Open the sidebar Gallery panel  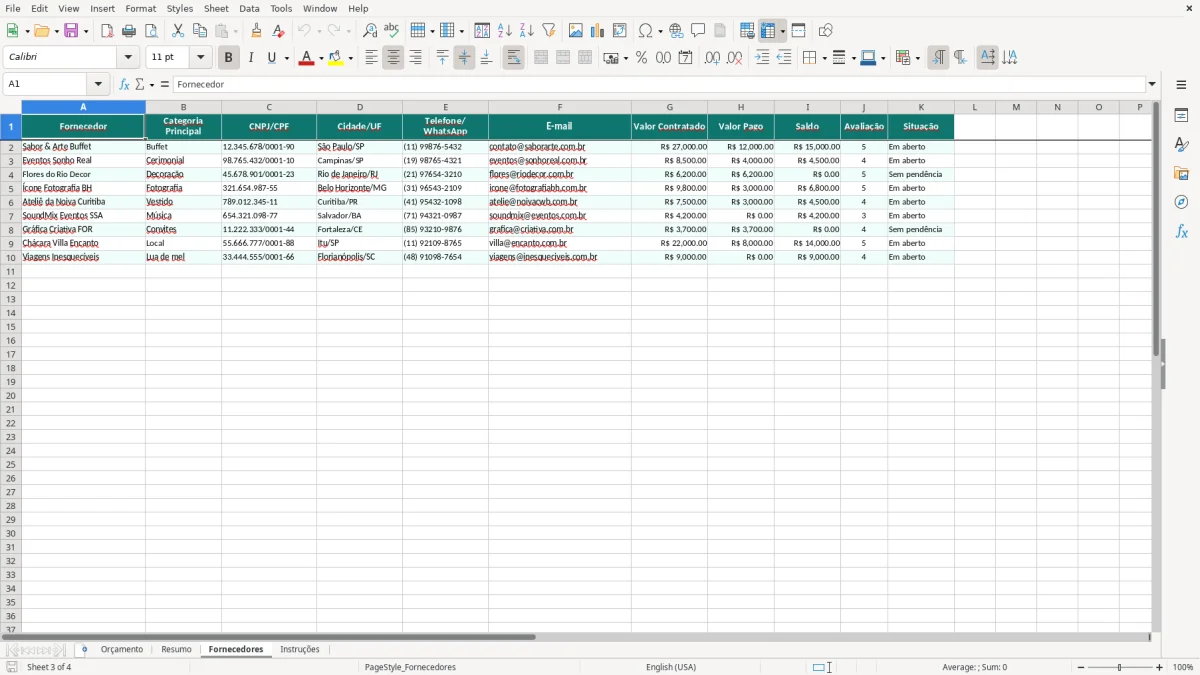point(1181,173)
